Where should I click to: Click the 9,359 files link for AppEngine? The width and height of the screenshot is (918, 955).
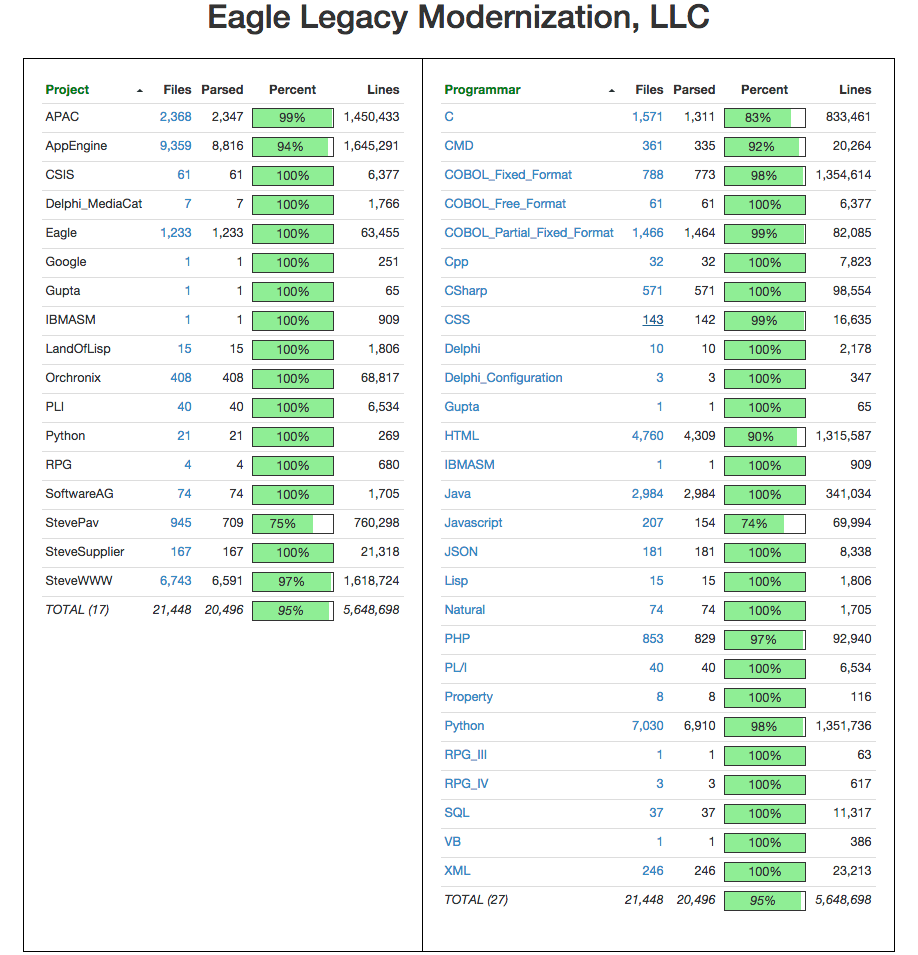point(175,146)
